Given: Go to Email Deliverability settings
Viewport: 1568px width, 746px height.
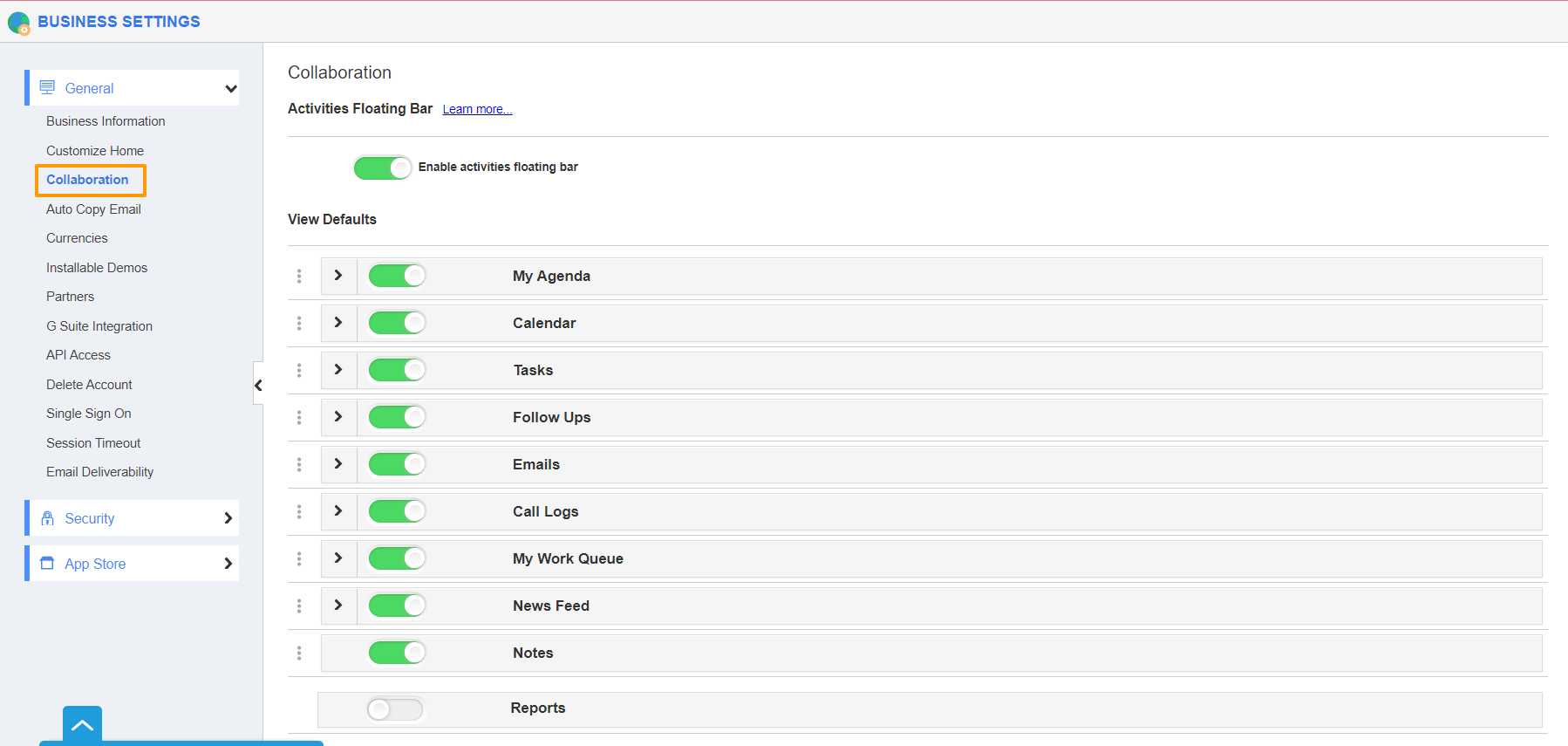Looking at the screenshot, I should point(99,472).
